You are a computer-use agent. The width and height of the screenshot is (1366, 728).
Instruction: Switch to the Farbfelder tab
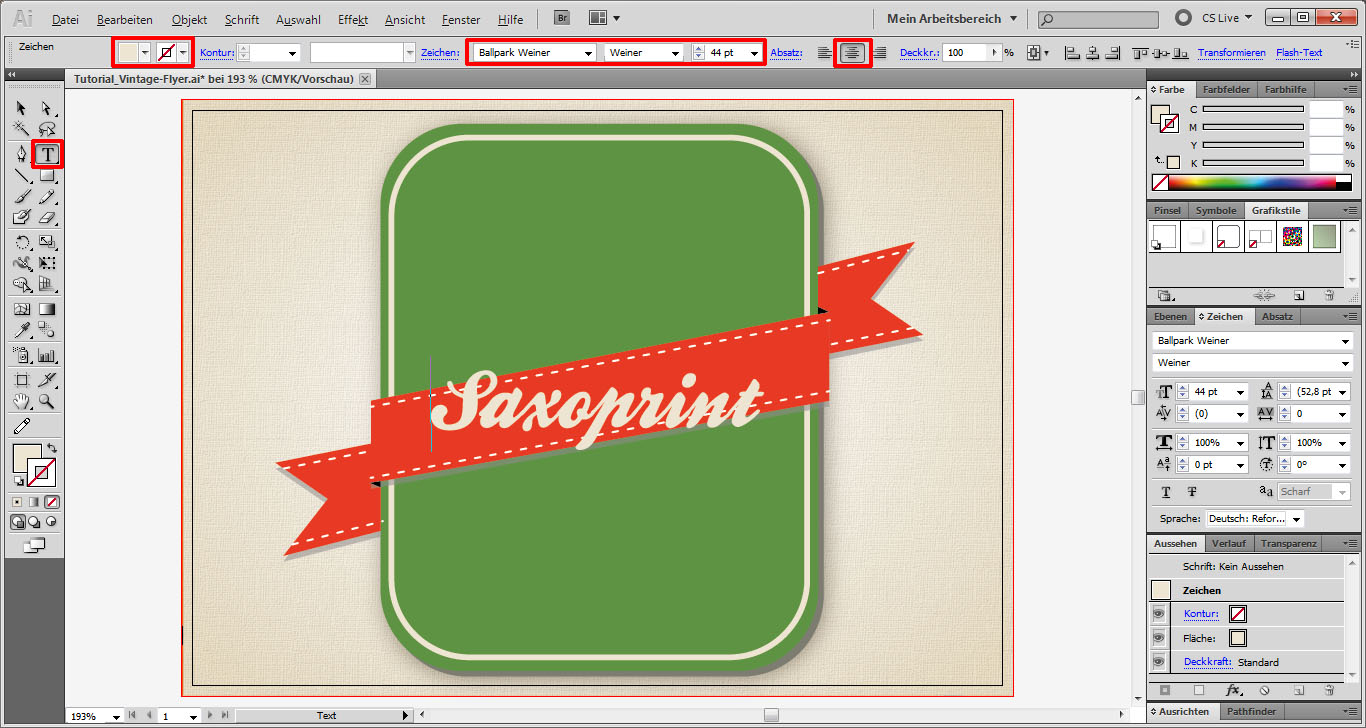pyautogui.click(x=1225, y=90)
